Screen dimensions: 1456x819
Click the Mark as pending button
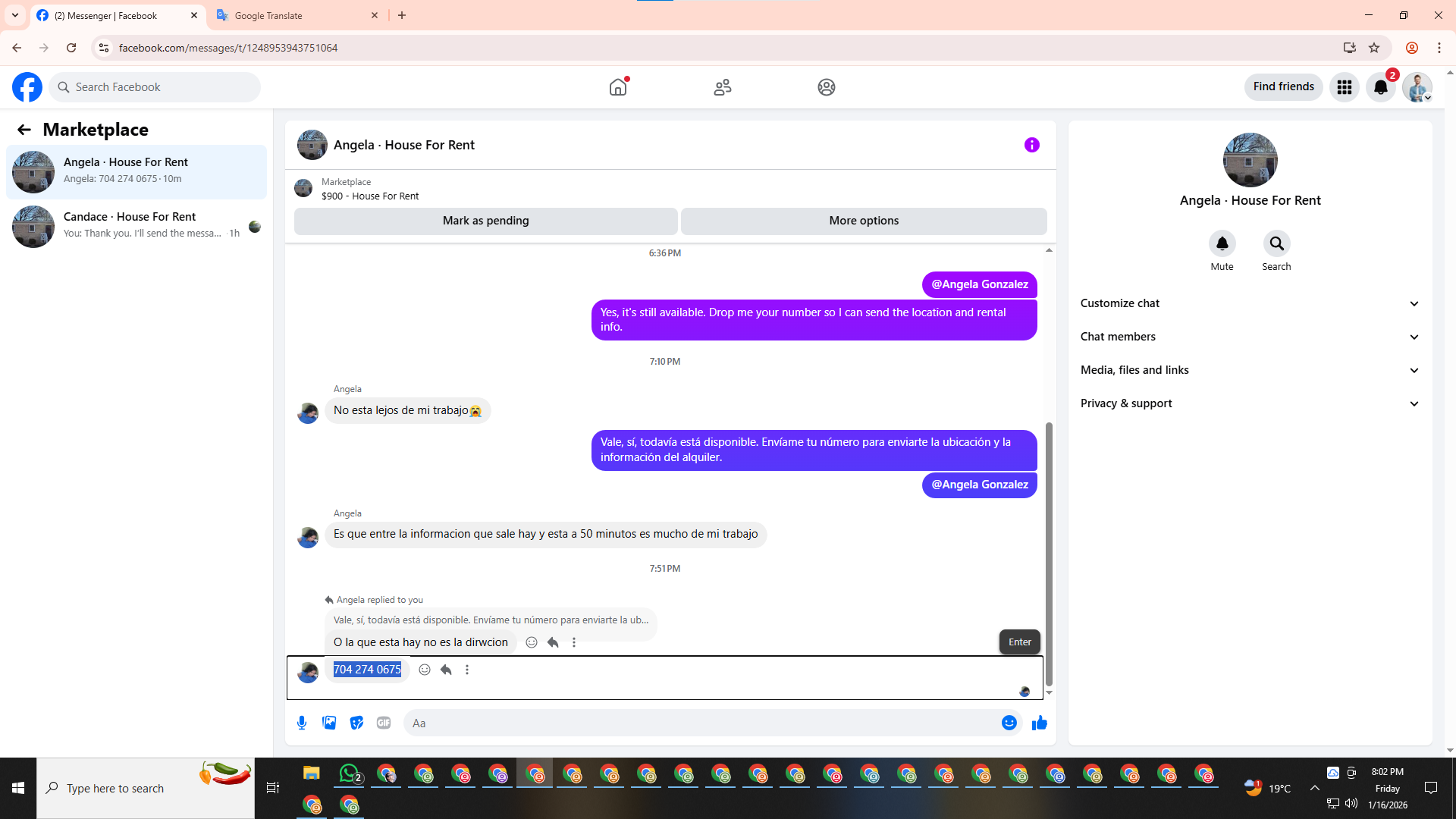tap(485, 221)
